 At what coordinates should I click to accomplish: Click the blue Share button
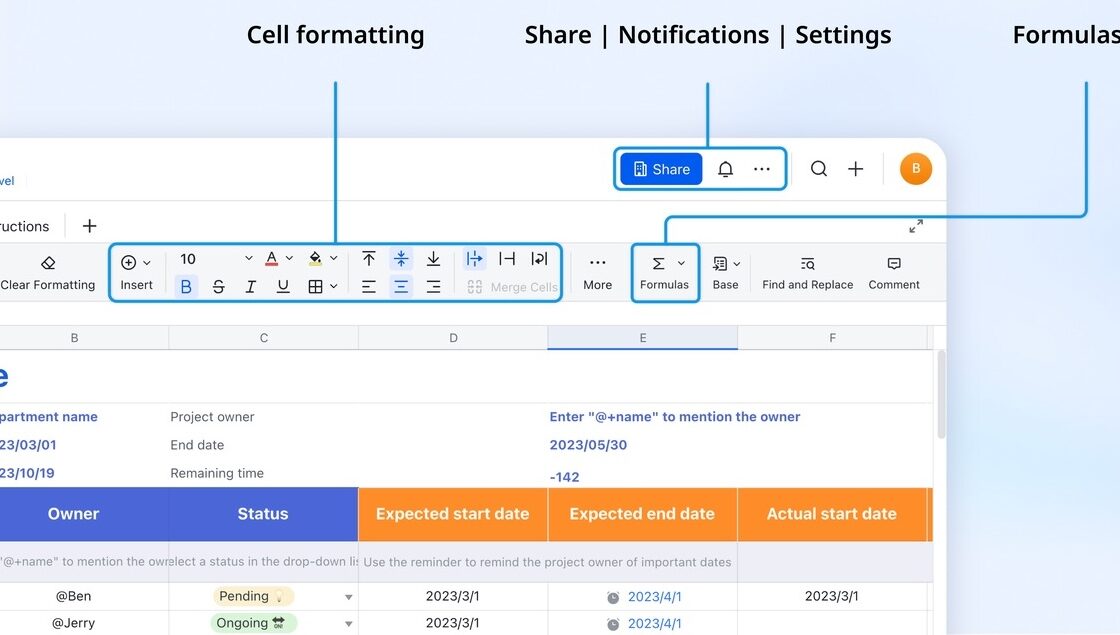click(x=661, y=169)
